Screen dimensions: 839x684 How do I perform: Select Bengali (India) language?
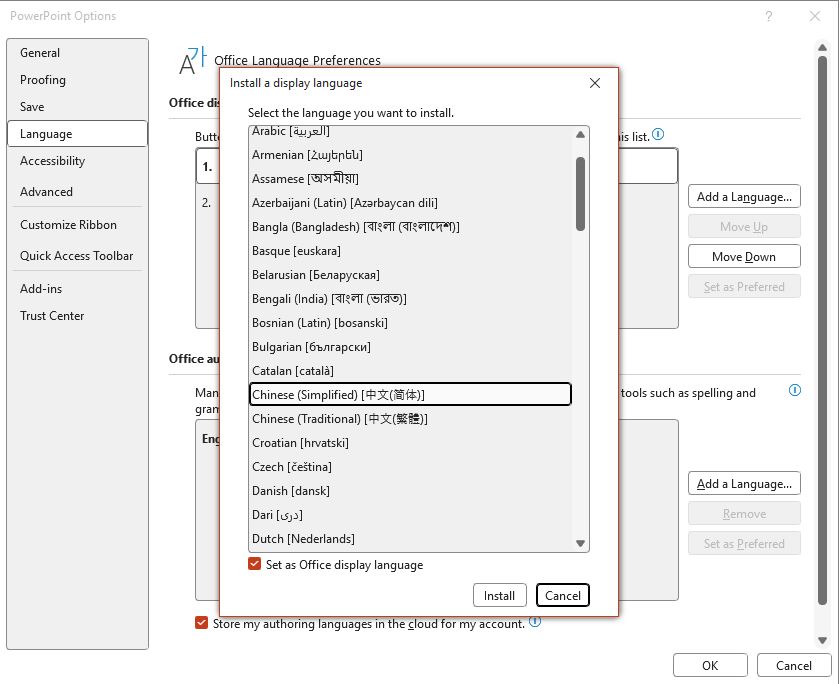point(410,299)
